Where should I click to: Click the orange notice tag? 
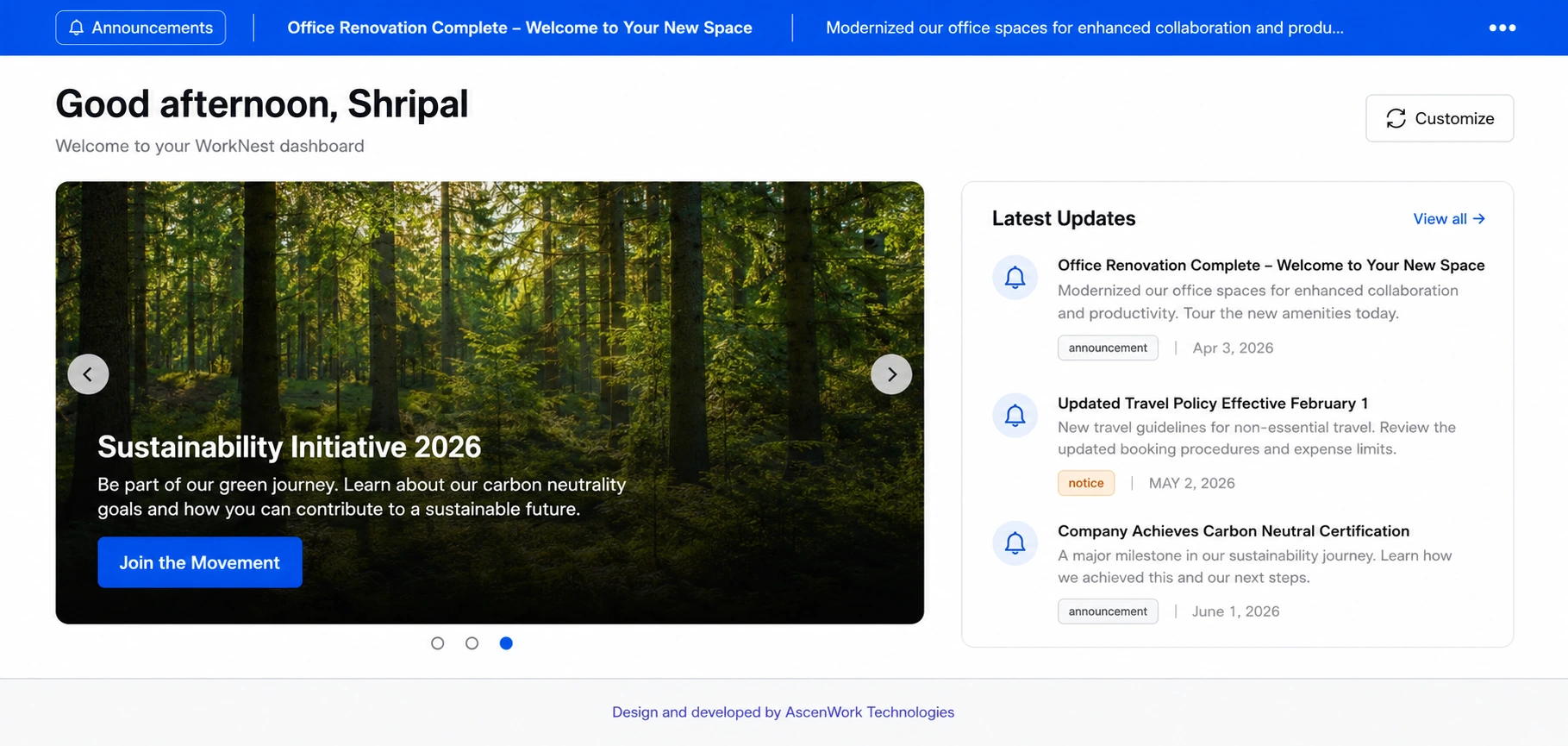tap(1086, 483)
